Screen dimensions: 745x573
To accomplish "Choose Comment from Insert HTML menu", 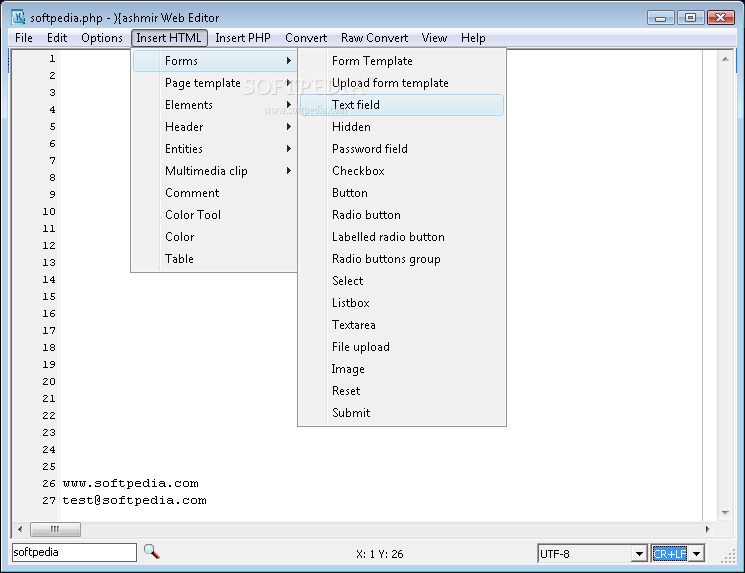I will (x=215, y=192).
